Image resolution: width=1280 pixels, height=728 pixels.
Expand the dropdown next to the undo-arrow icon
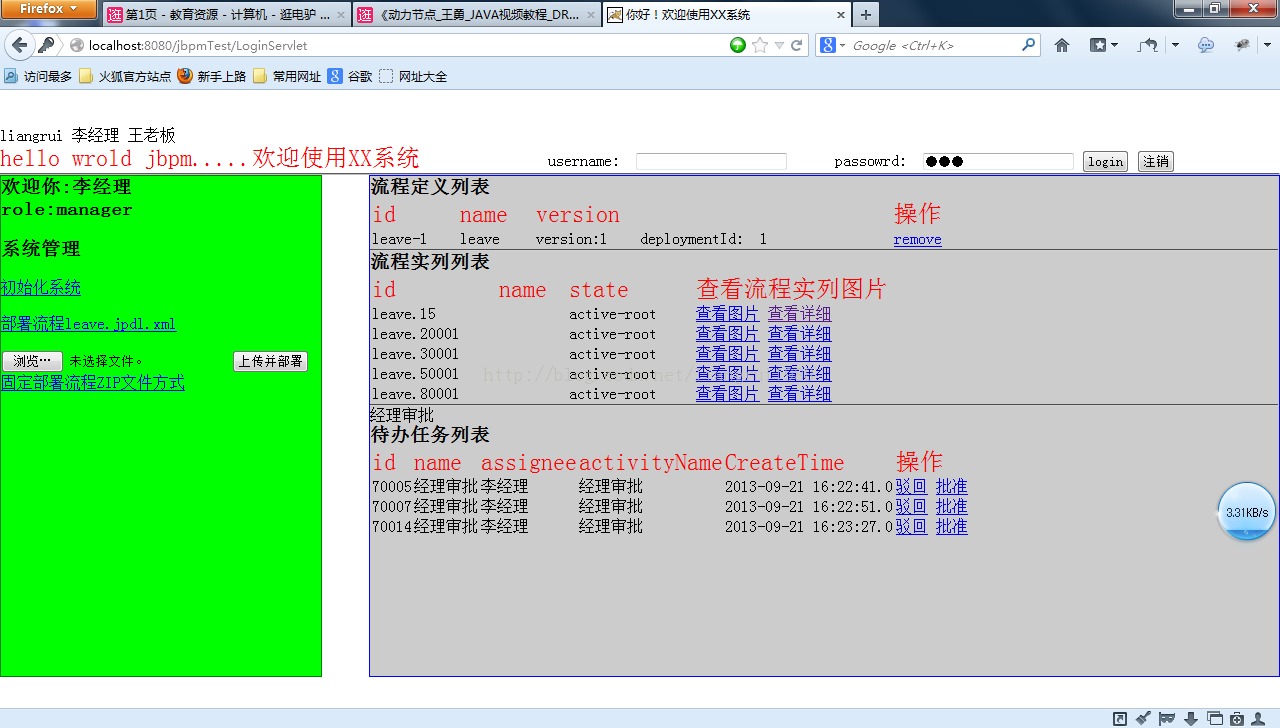1175,45
